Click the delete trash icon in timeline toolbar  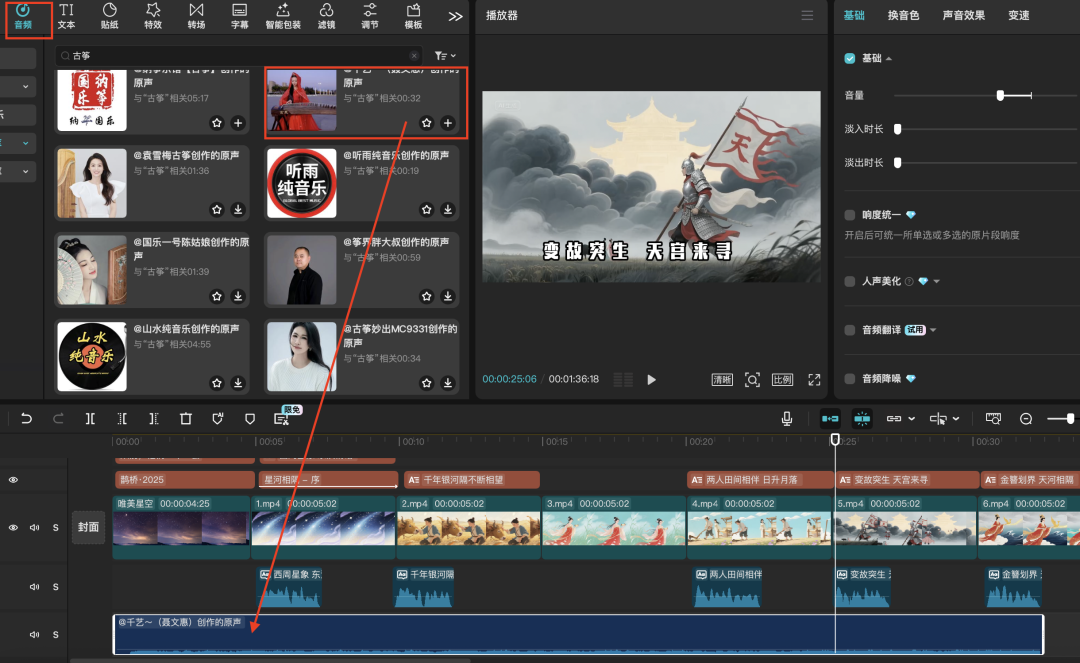[x=185, y=419]
